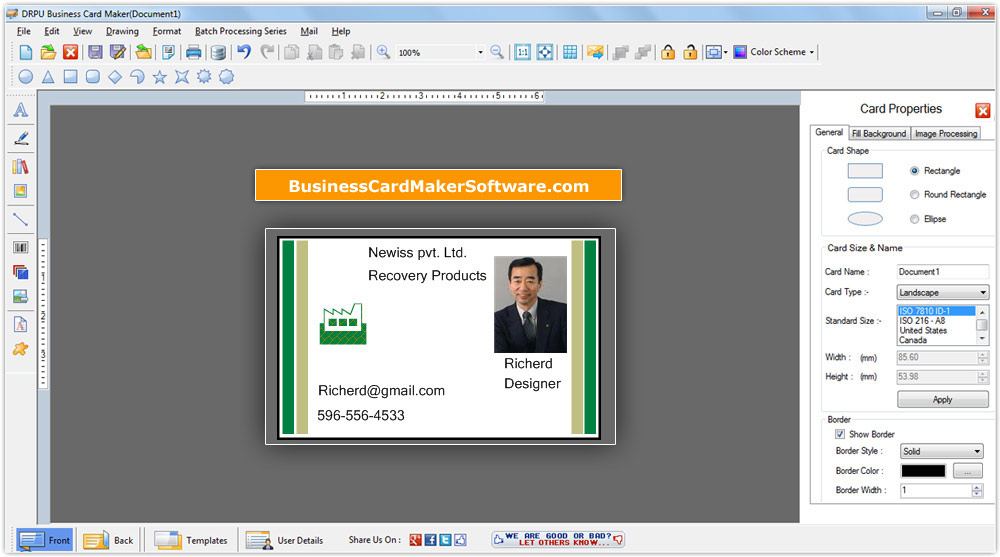Select the barcode tool in sidebar

pyautogui.click(x=20, y=247)
